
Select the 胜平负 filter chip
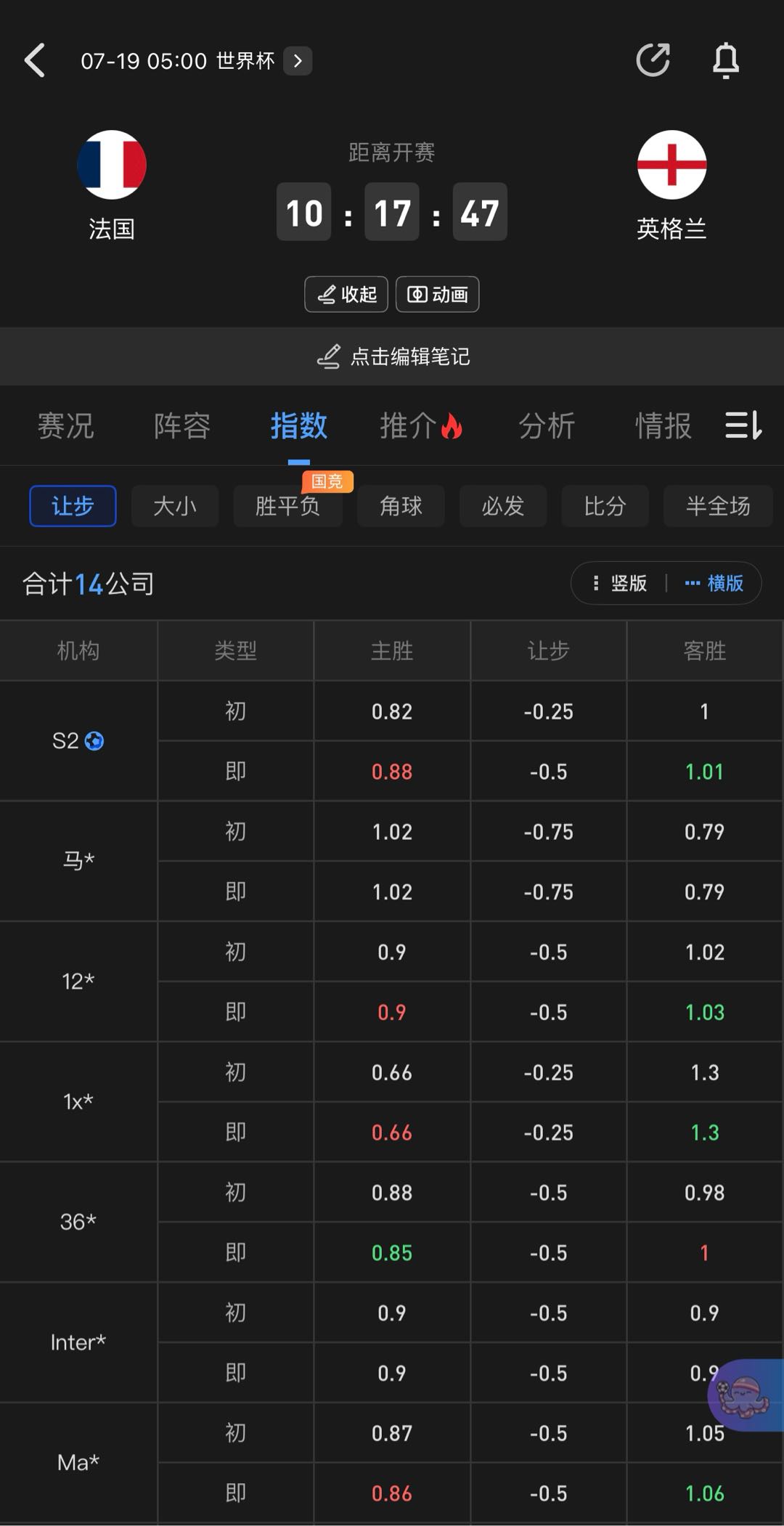click(x=288, y=506)
